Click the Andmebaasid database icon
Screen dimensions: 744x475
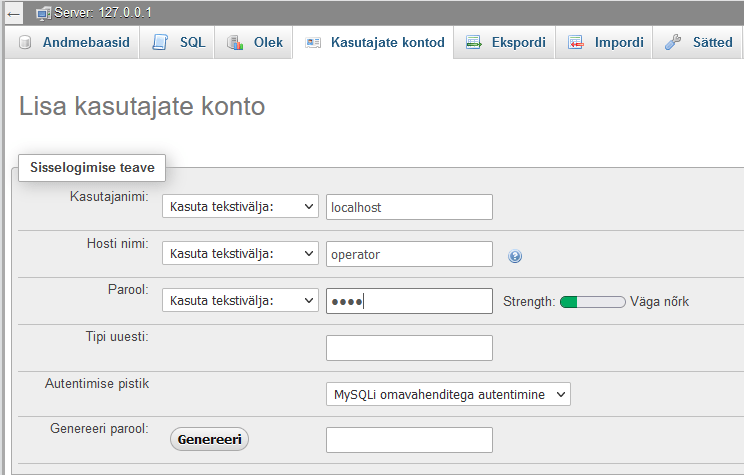tap(25, 43)
